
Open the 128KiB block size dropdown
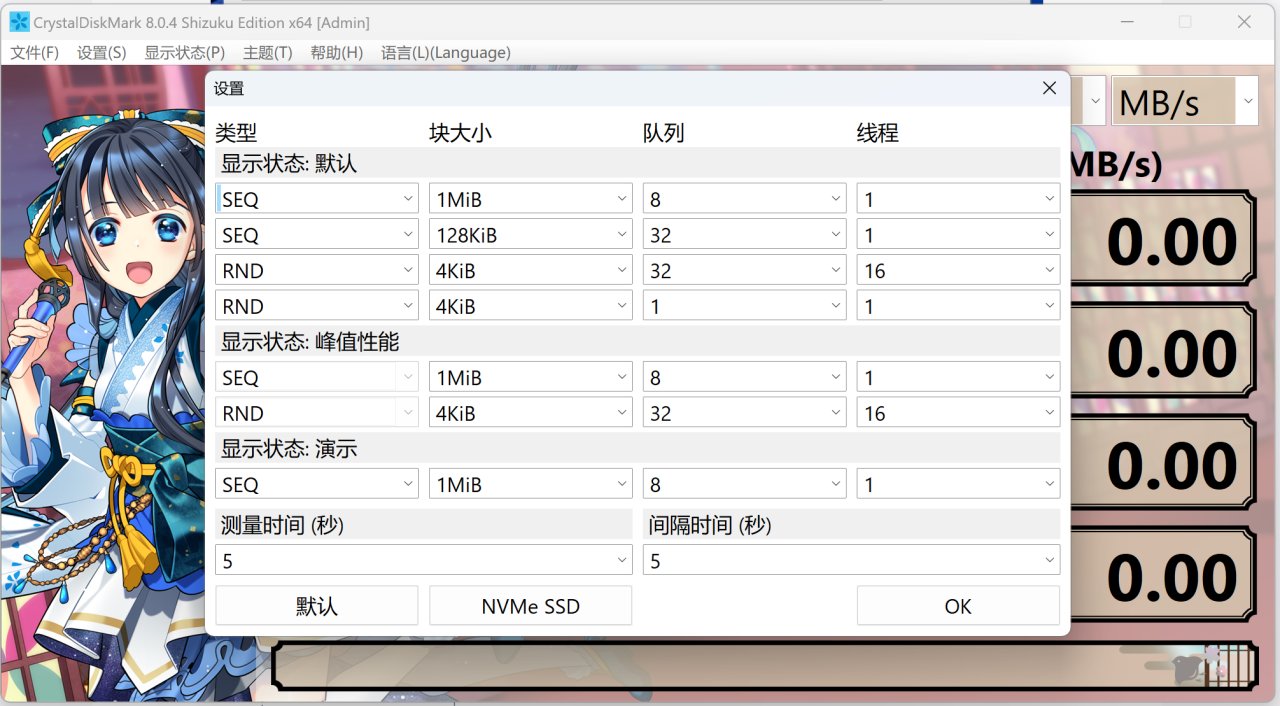[530, 234]
